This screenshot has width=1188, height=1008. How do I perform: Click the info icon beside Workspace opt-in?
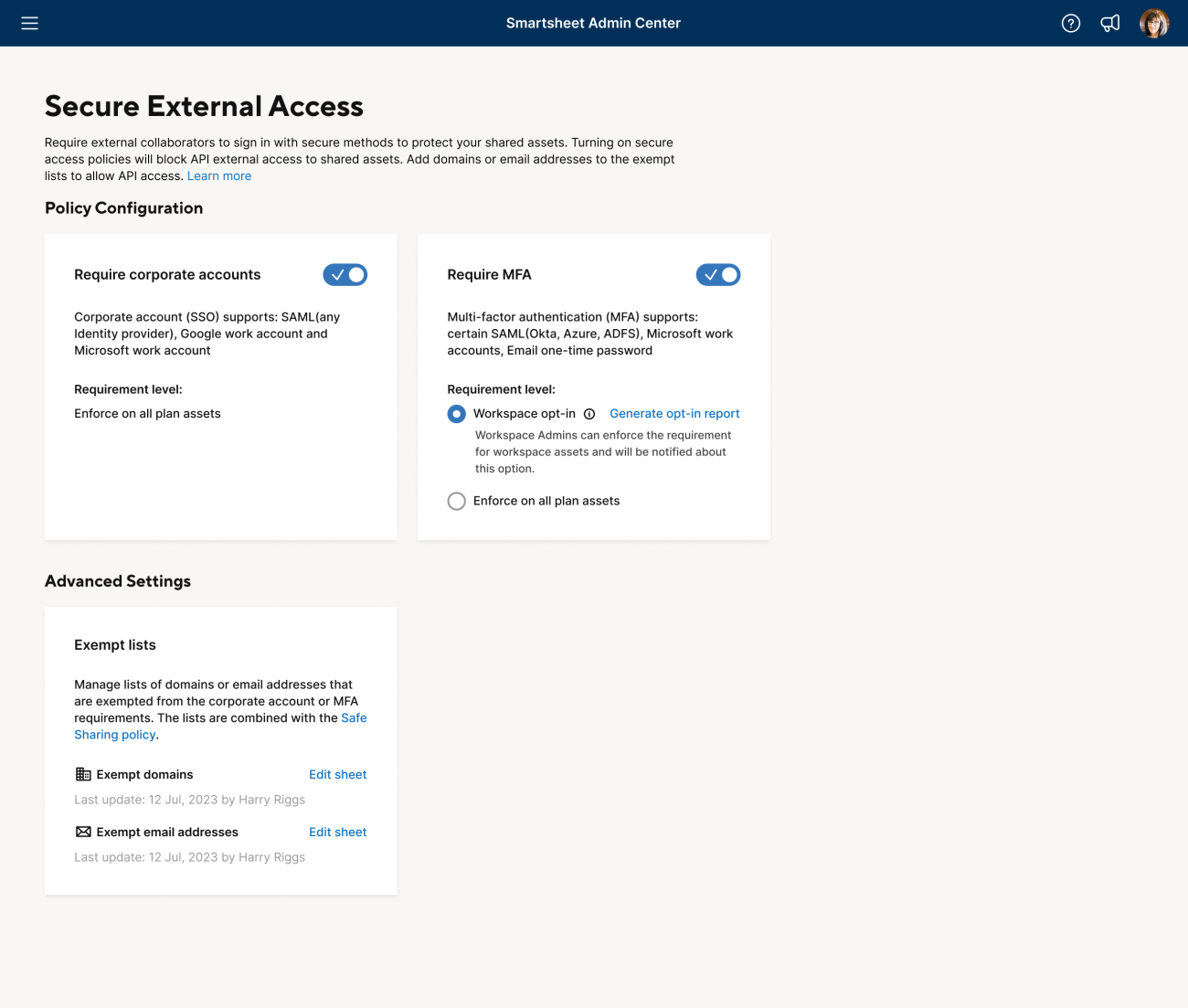click(x=591, y=413)
